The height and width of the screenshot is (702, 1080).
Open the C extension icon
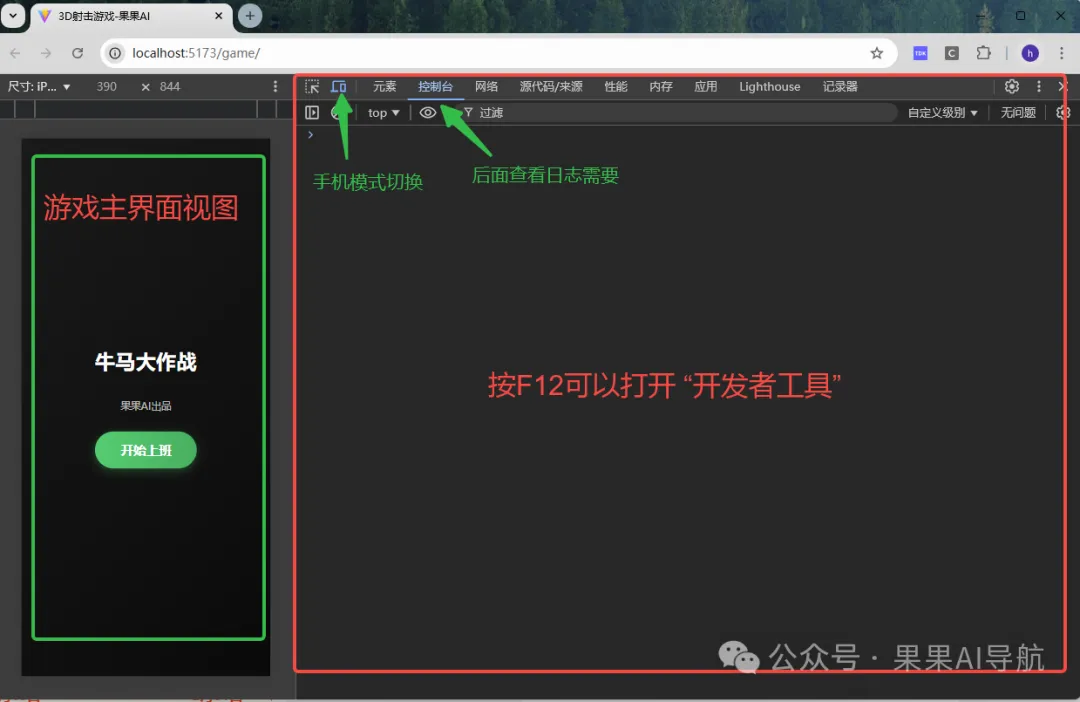pyautogui.click(x=951, y=53)
